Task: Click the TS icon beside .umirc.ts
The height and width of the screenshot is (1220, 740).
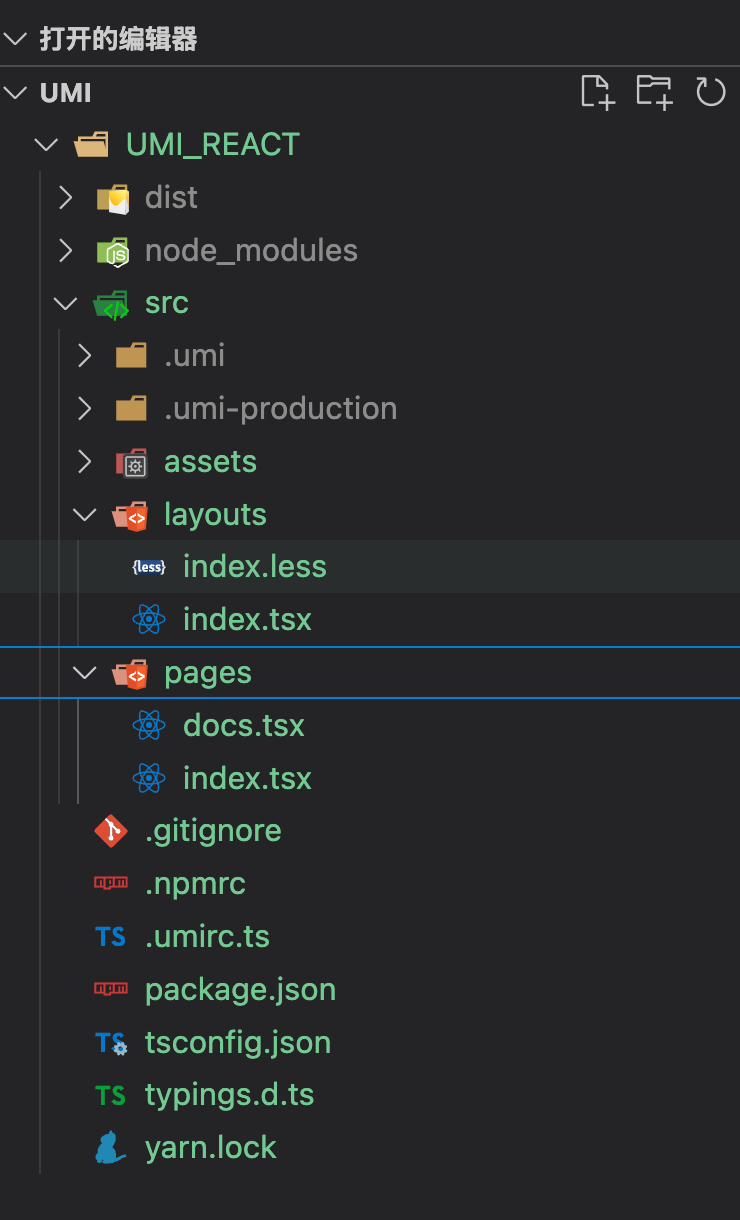Action: point(111,937)
